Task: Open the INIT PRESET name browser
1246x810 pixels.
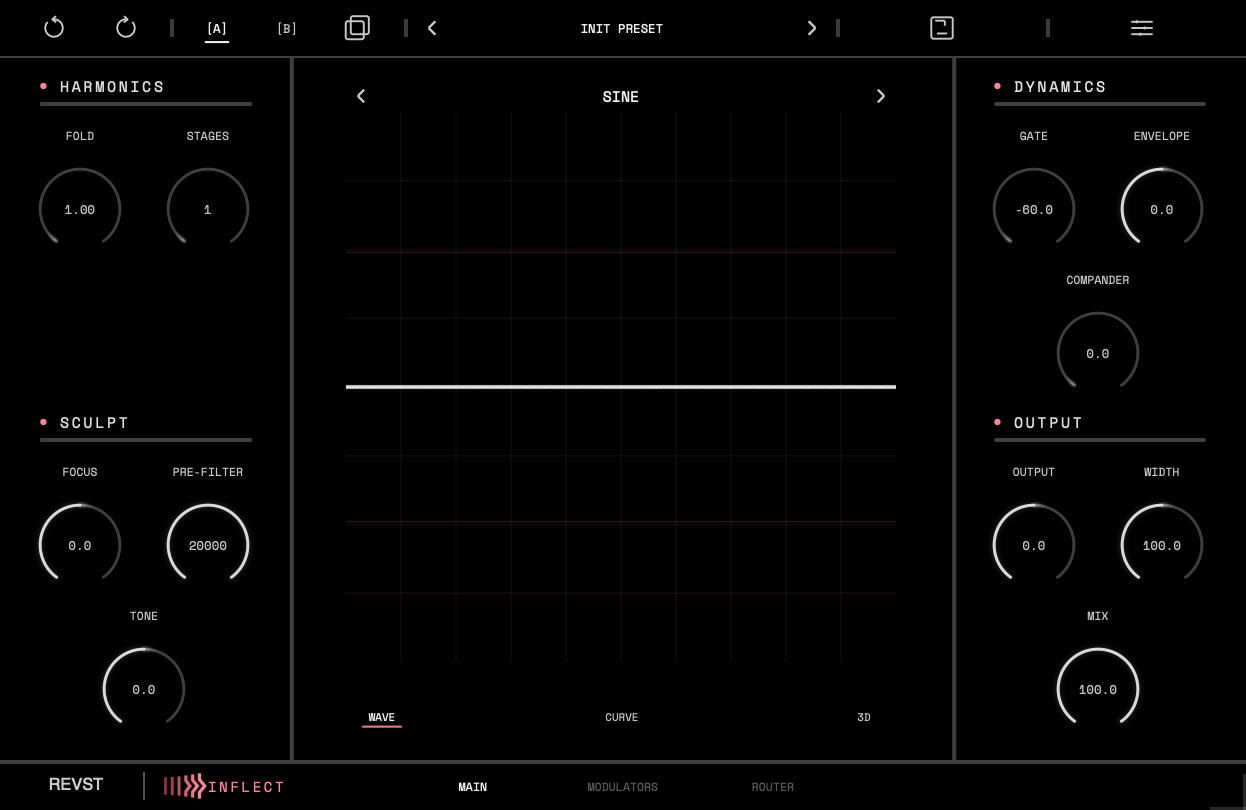Action: pos(622,29)
